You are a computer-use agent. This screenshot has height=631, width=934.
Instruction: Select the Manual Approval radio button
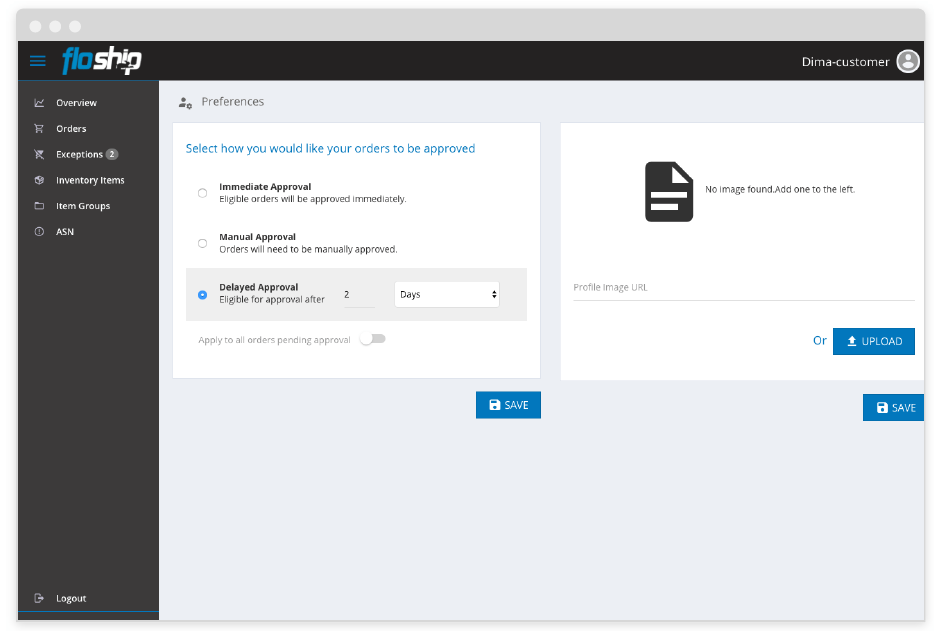[203, 243]
